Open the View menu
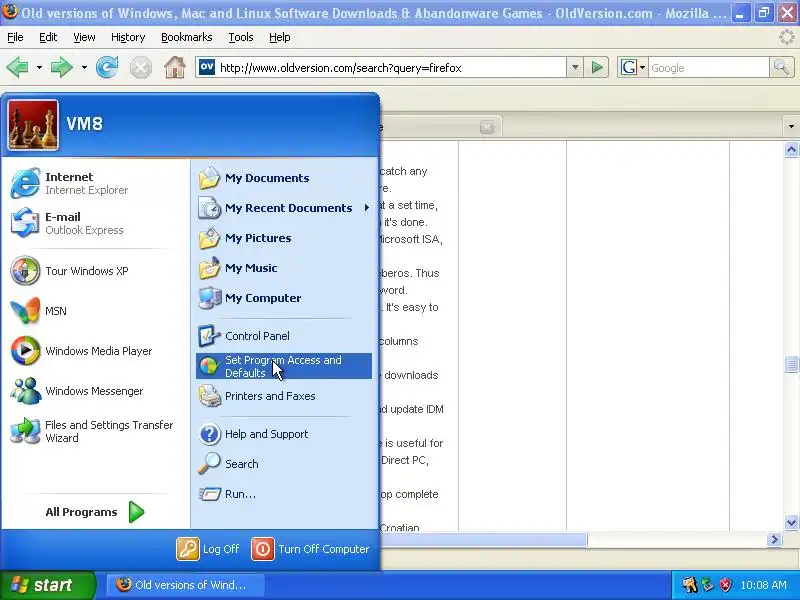The image size is (800, 600). (x=84, y=37)
